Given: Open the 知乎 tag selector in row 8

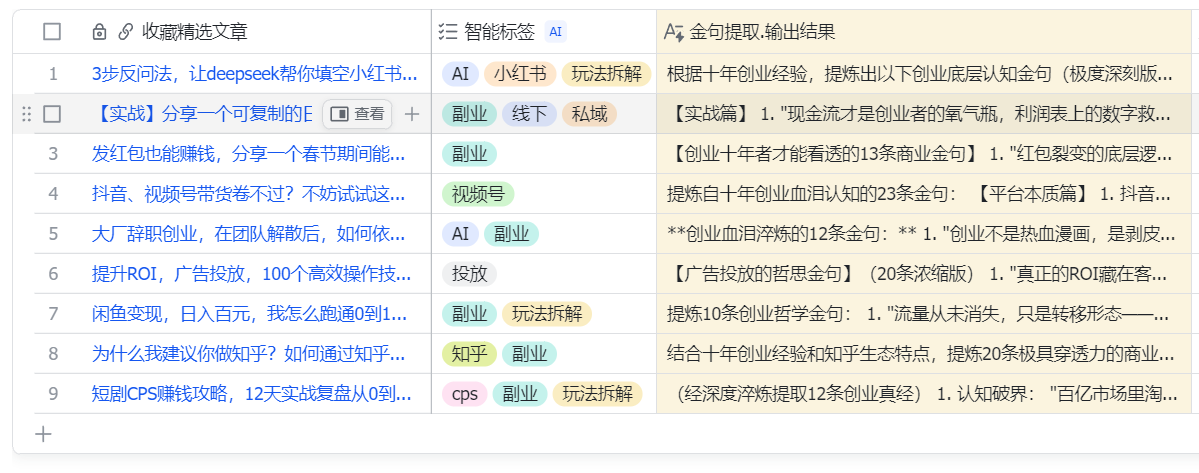Looking at the screenshot, I should pyautogui.click(x=469, y=354).
